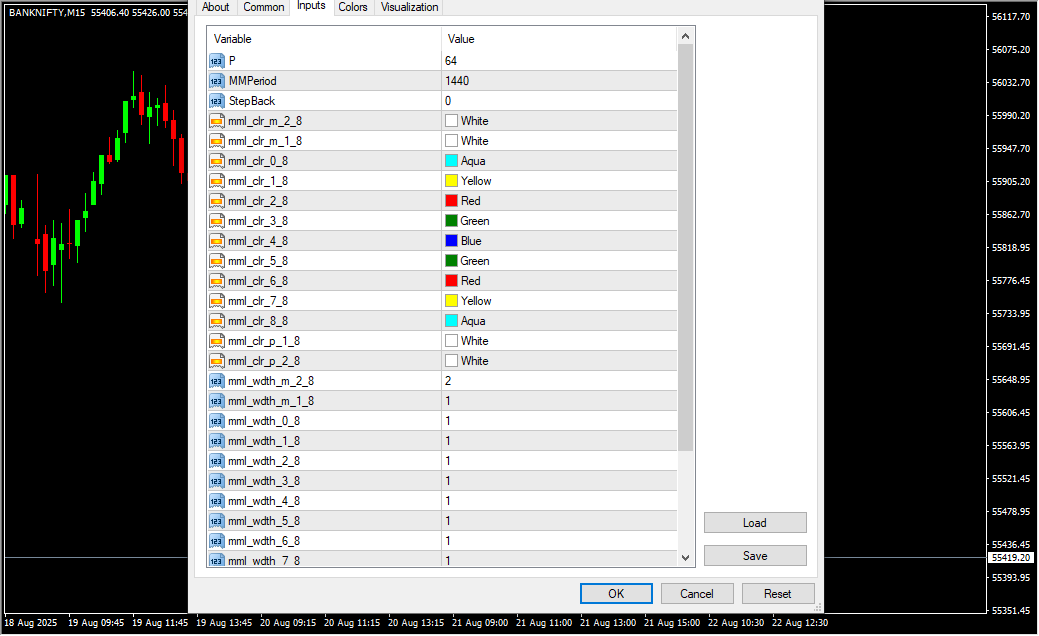Click the integer icon beside P variable

[216, 61]
